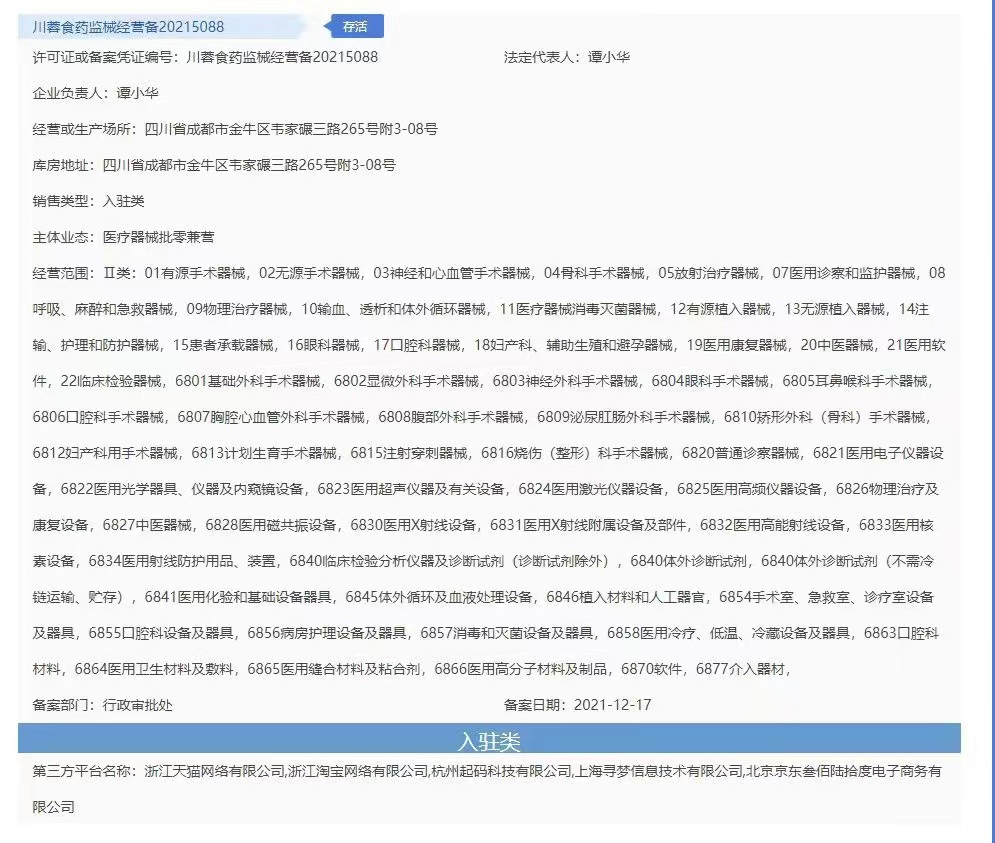Select the 销售类型：入驻类 text
This screenshot has width=995, height=843.
(x=88, y=201)
